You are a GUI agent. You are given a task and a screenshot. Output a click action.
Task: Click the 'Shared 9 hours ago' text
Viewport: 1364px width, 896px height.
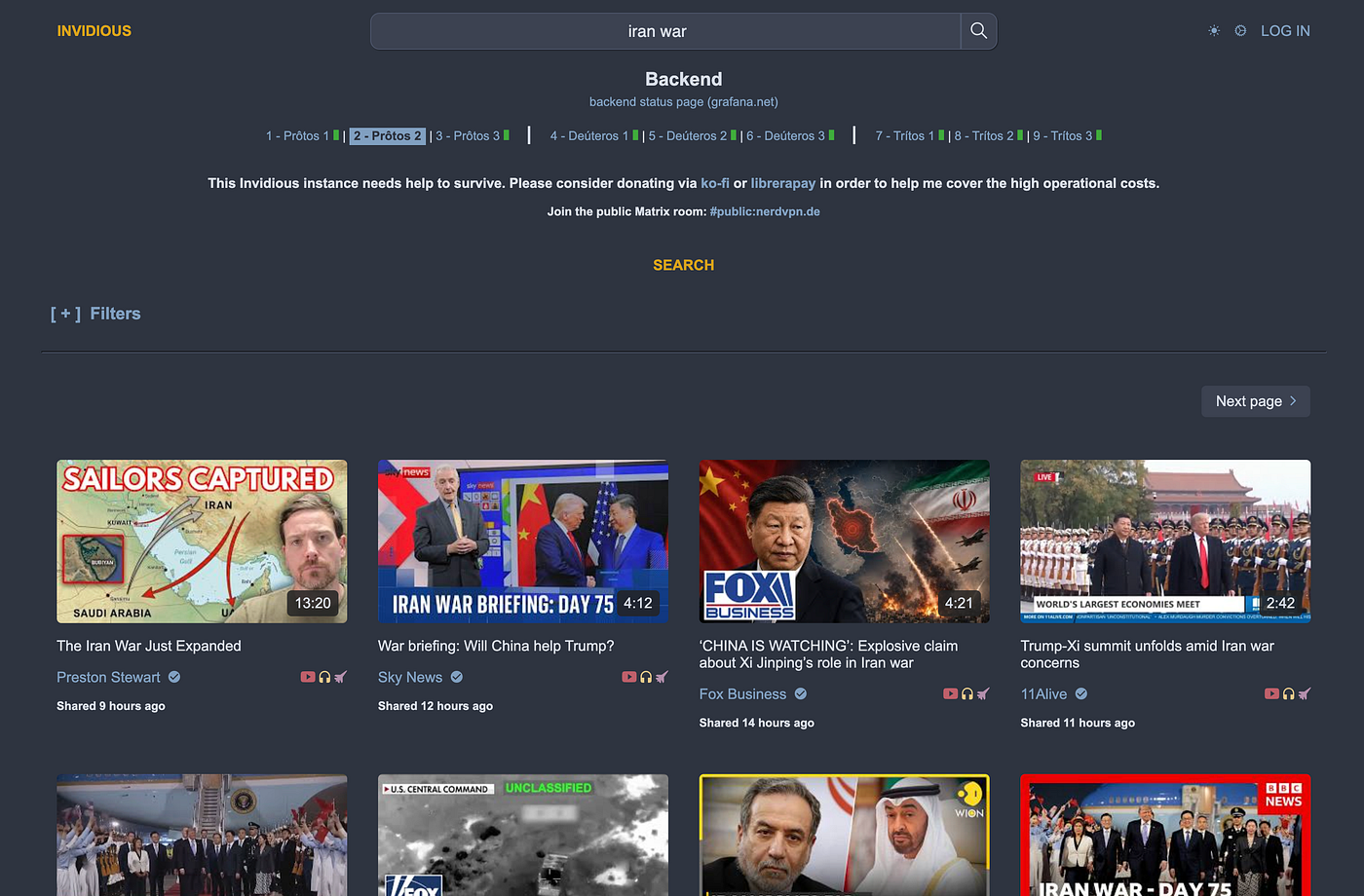(x=111, y=706)
